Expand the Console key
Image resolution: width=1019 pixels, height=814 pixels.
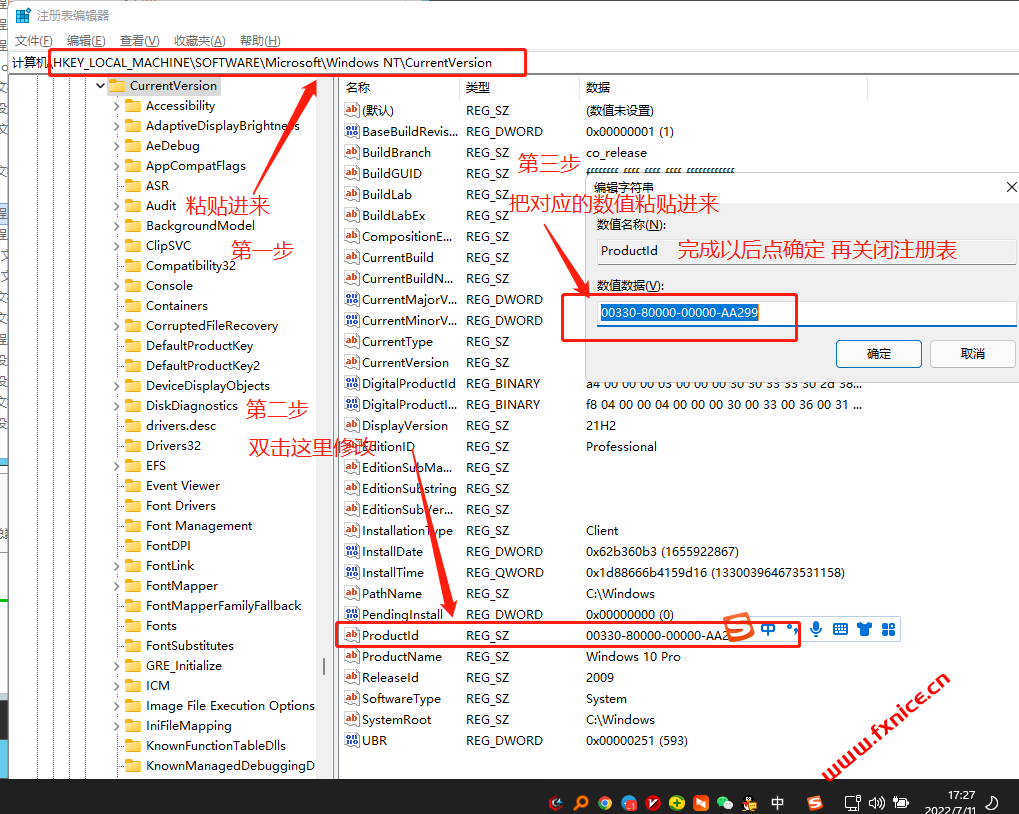[116, 286]
